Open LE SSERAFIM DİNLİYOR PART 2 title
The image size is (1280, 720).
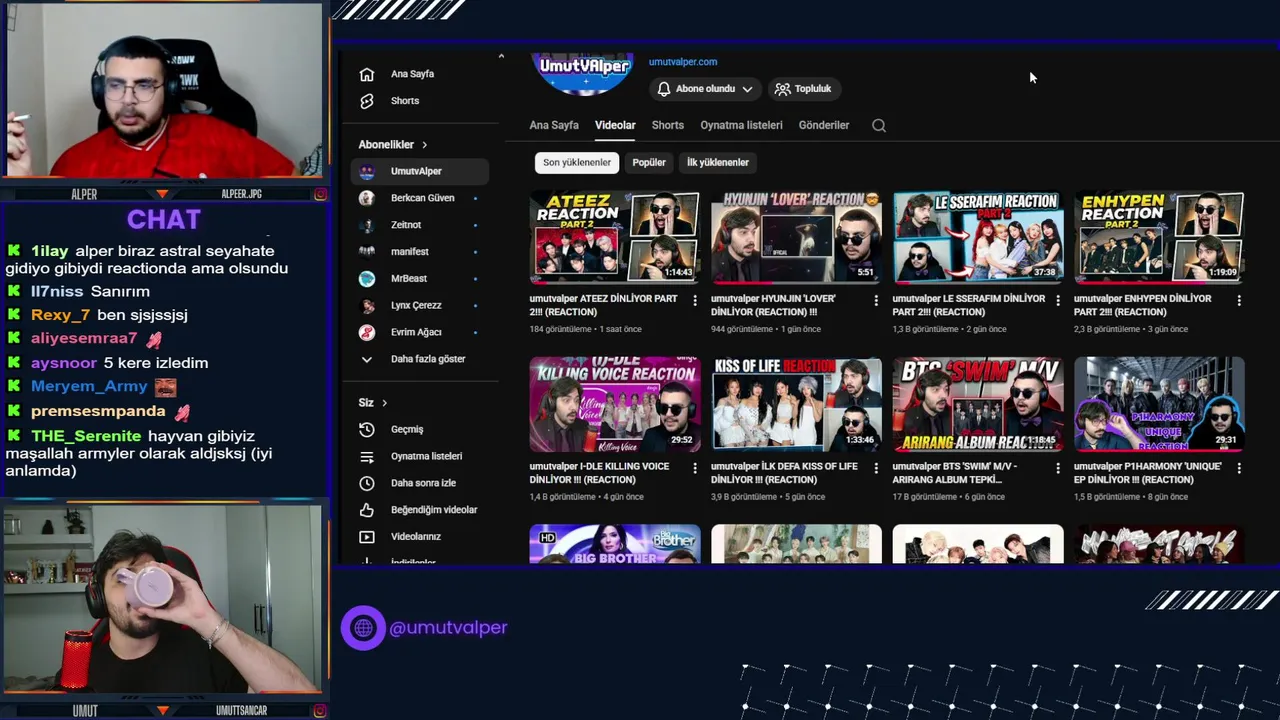pyautogui.click(x=969, y=305)
